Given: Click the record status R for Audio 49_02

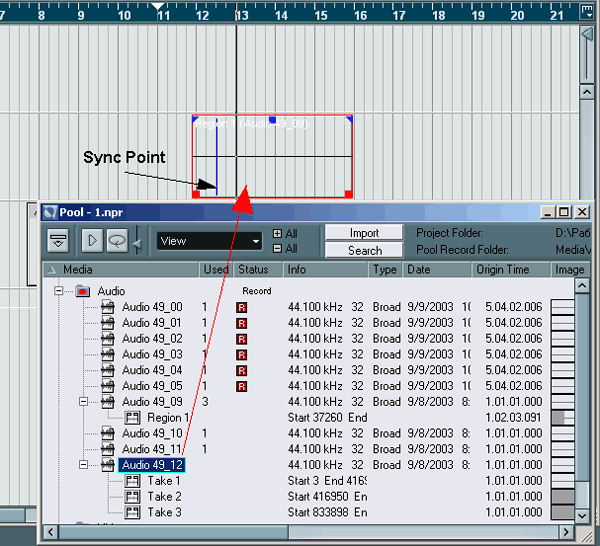Looking at the screenshot, I should 241,339.
